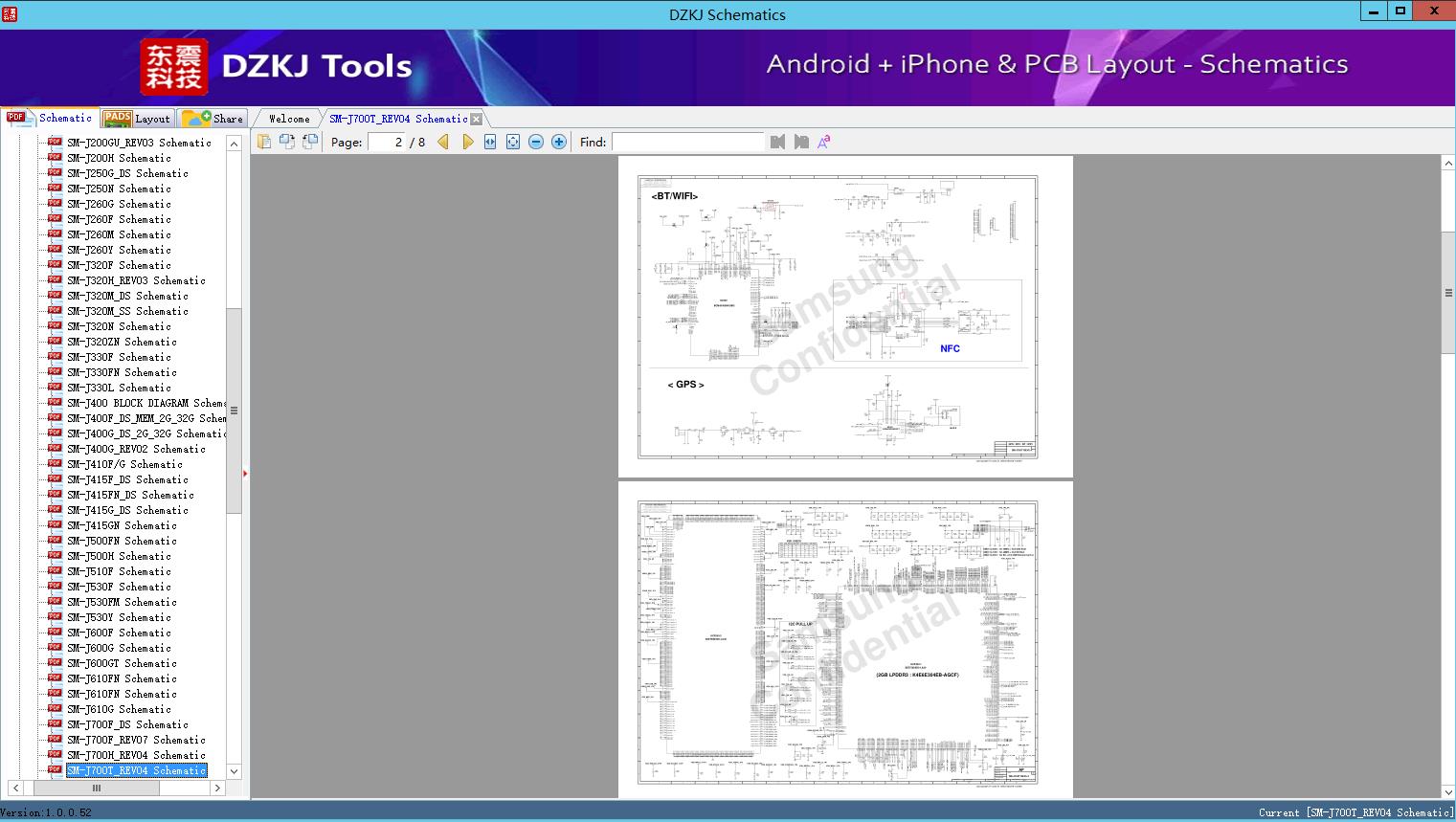Collapse the sidebar with the red splitter arrow

click(x=245, y=473)
